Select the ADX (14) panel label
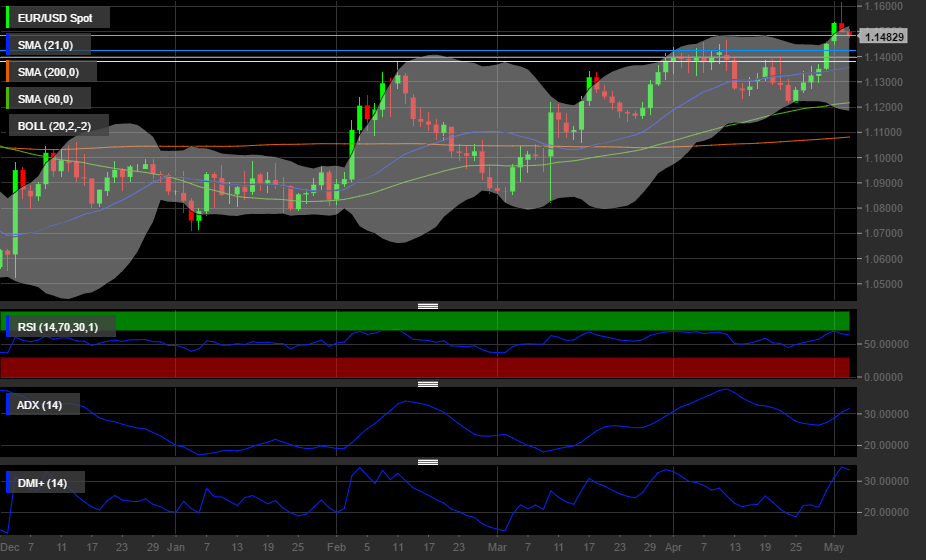The height and width of the screenshot is (560, 926). point(40,405)
